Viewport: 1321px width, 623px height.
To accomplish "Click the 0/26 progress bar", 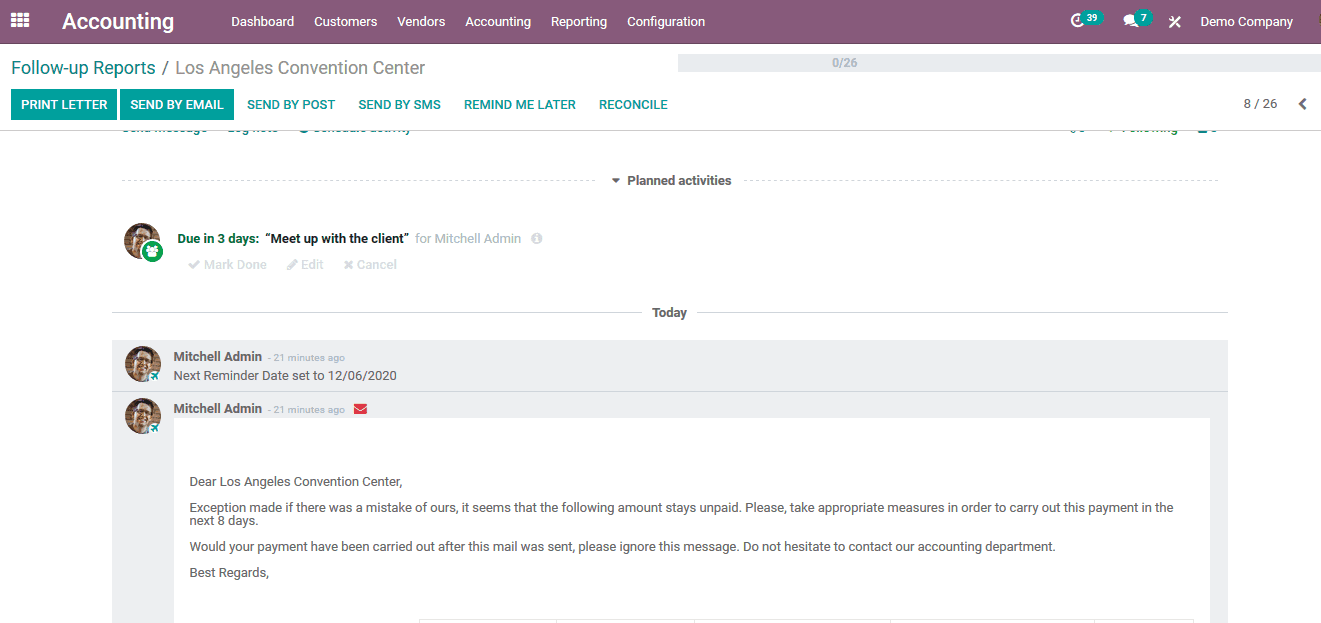I will click(x=999, y=63).
